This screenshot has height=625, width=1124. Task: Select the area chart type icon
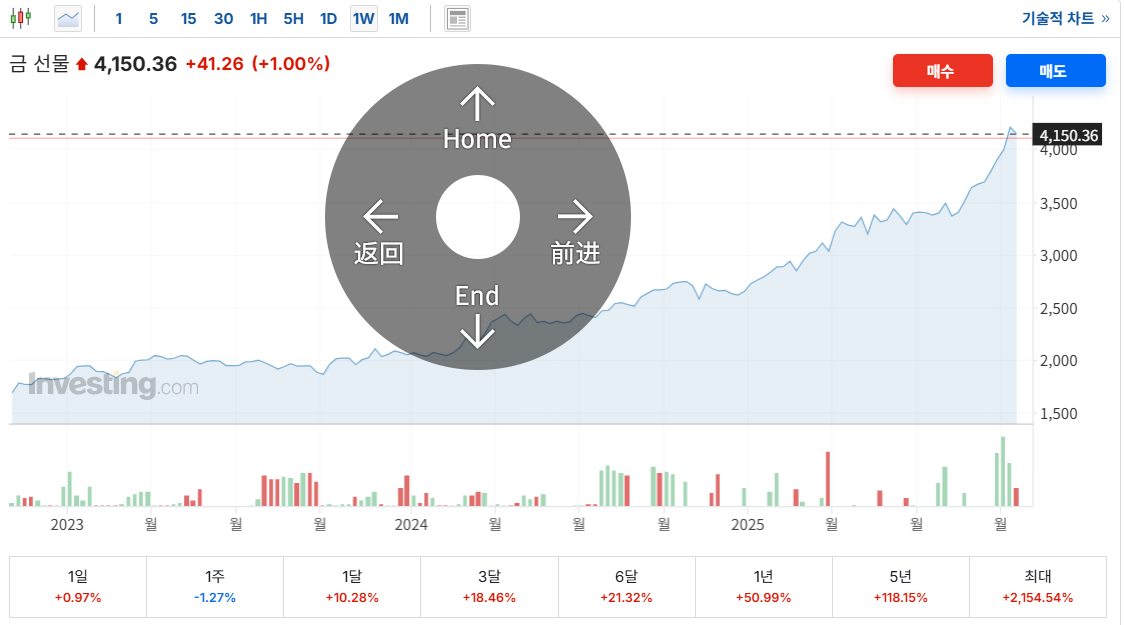(x=68, y=18)
